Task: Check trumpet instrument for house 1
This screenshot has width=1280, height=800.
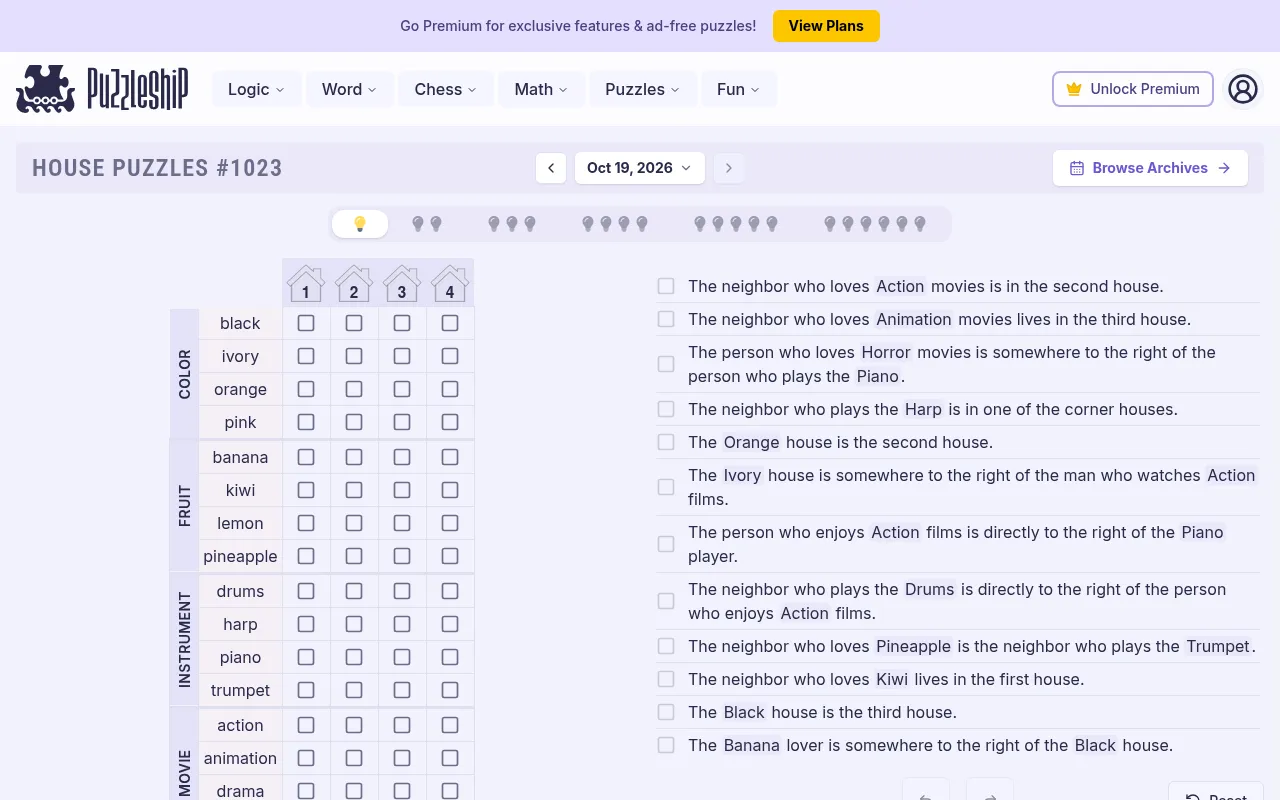Action: coord(306,690)
